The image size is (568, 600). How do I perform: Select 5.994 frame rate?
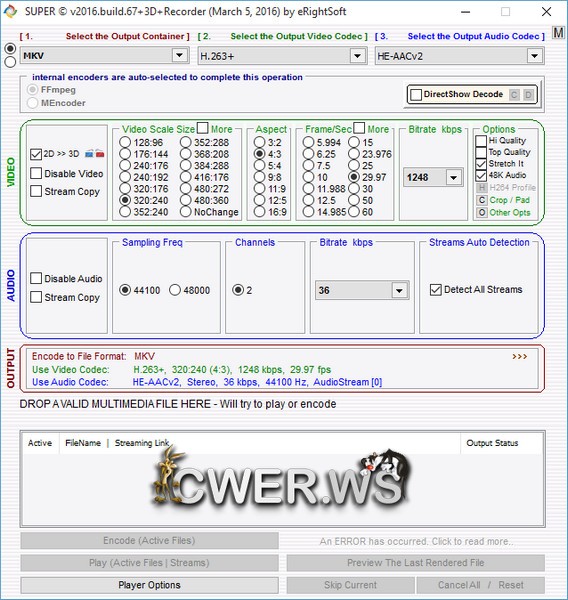pos(308,142)
